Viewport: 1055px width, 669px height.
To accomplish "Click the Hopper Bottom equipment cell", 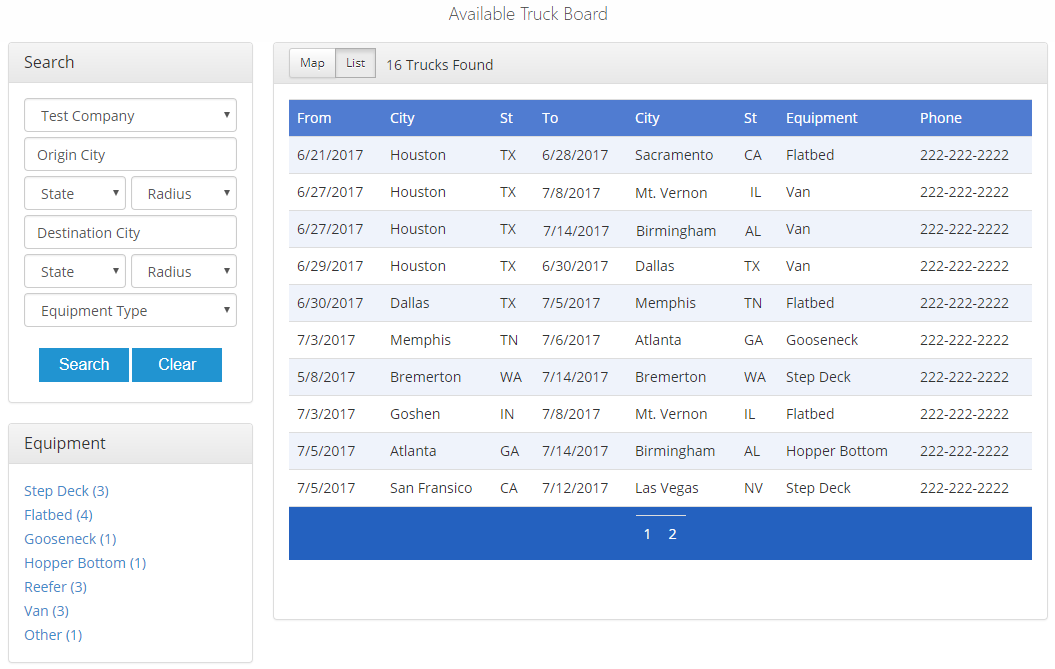I will click(x=836, y=452).
